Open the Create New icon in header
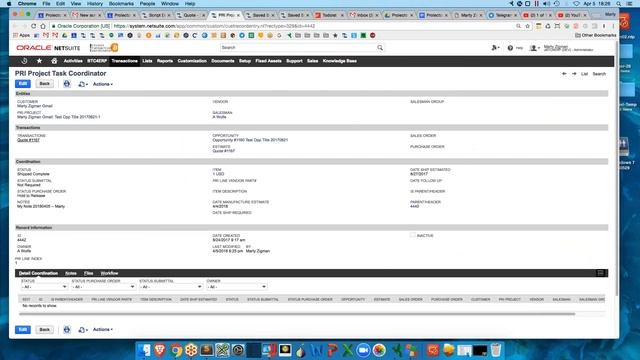Image resolution: width=640 pixels, height=360 pixels. [495, 48]
